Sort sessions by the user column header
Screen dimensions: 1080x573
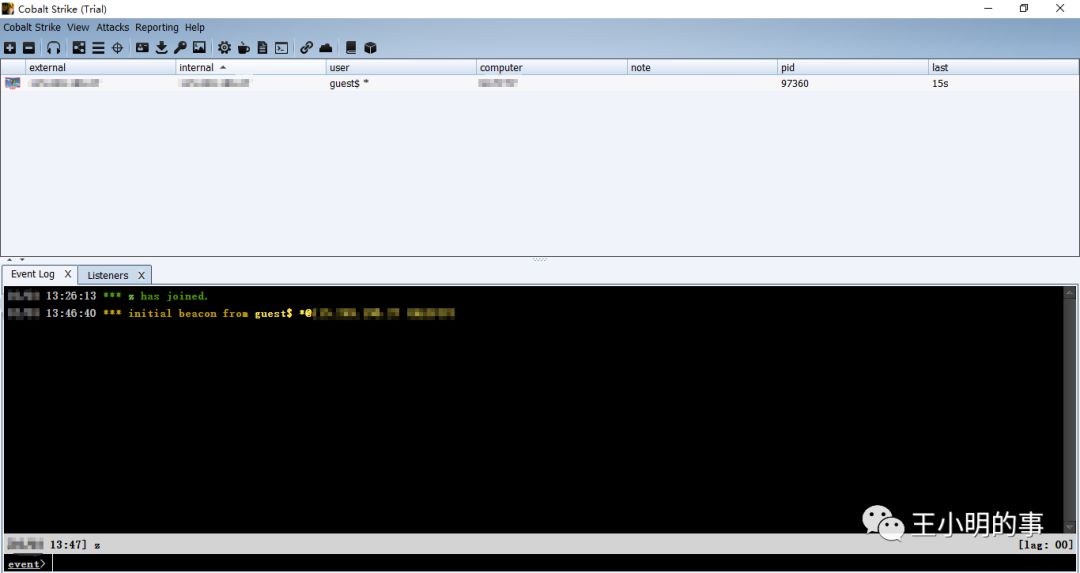401,67
